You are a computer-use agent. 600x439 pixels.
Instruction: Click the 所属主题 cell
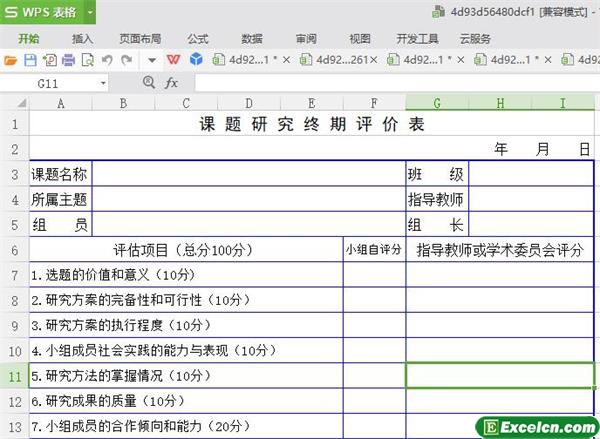60,199
